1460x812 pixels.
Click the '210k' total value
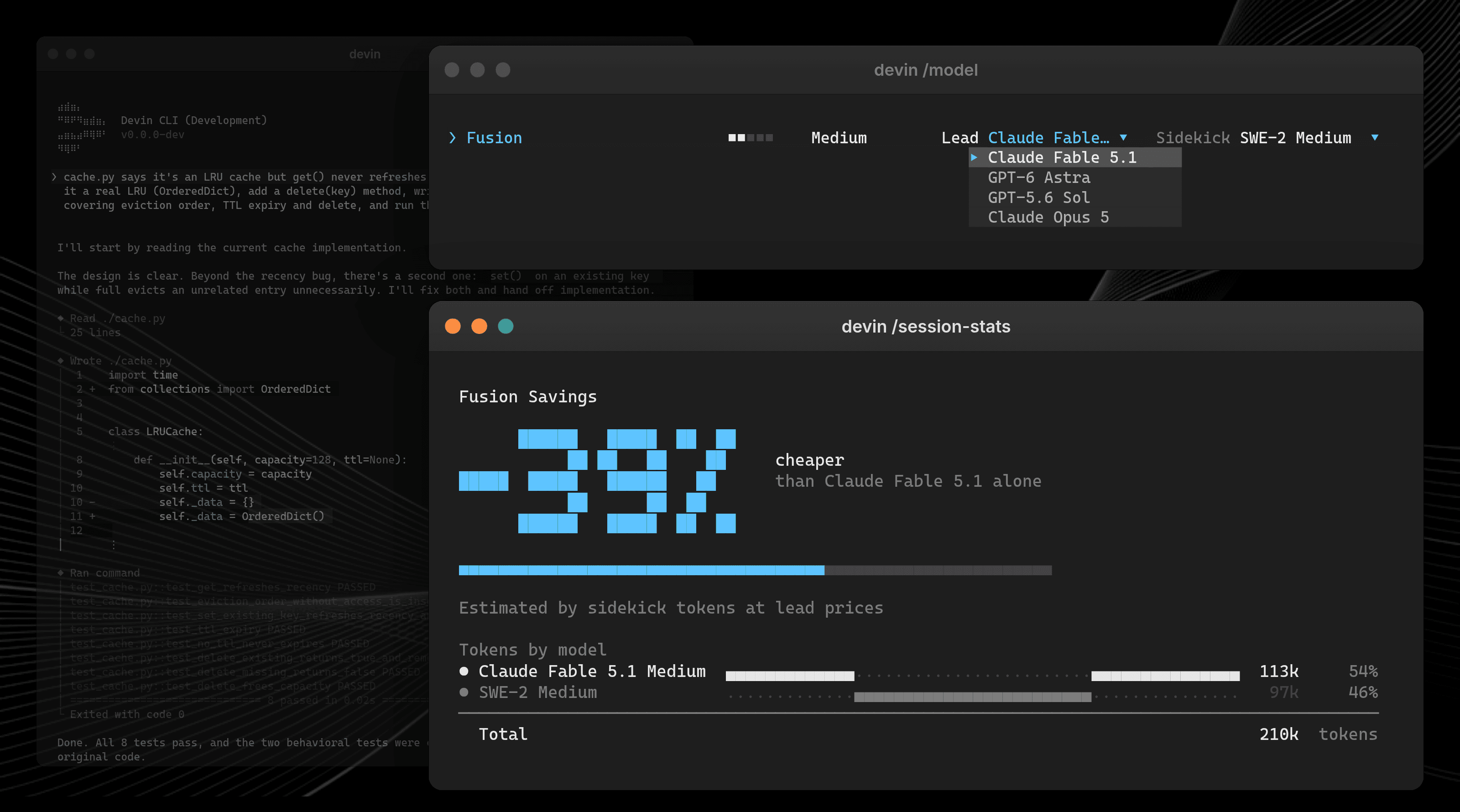point(1278,734)
